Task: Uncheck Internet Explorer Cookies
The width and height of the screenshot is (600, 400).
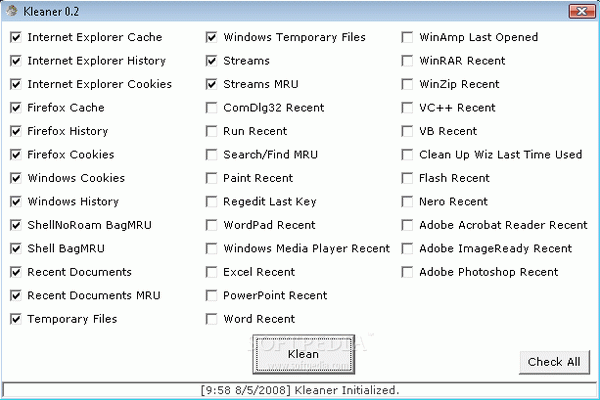Action: pos(16,84)
